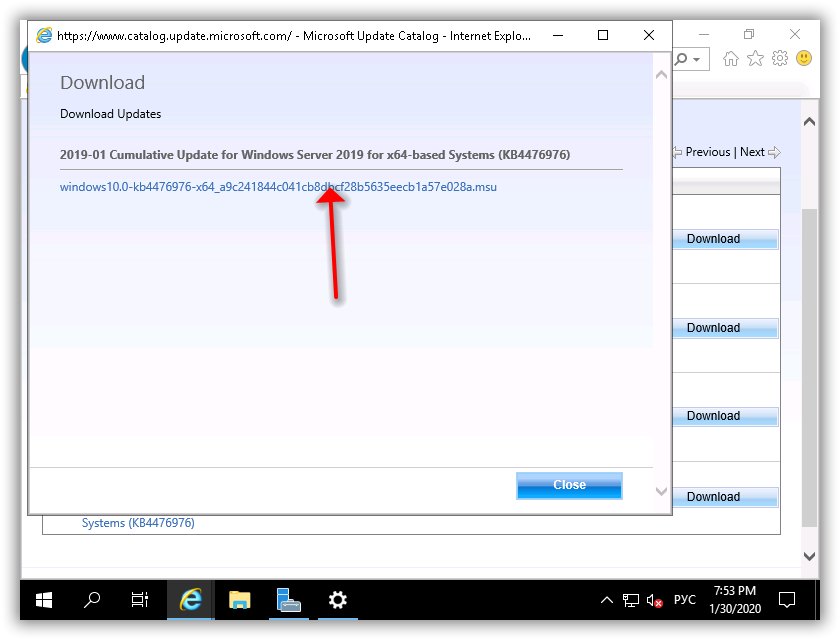The width and height of the screenshot is (840, 640).
Task: Open the Favorites star icon
Action: pyautogui.click(x=755, y=58)
